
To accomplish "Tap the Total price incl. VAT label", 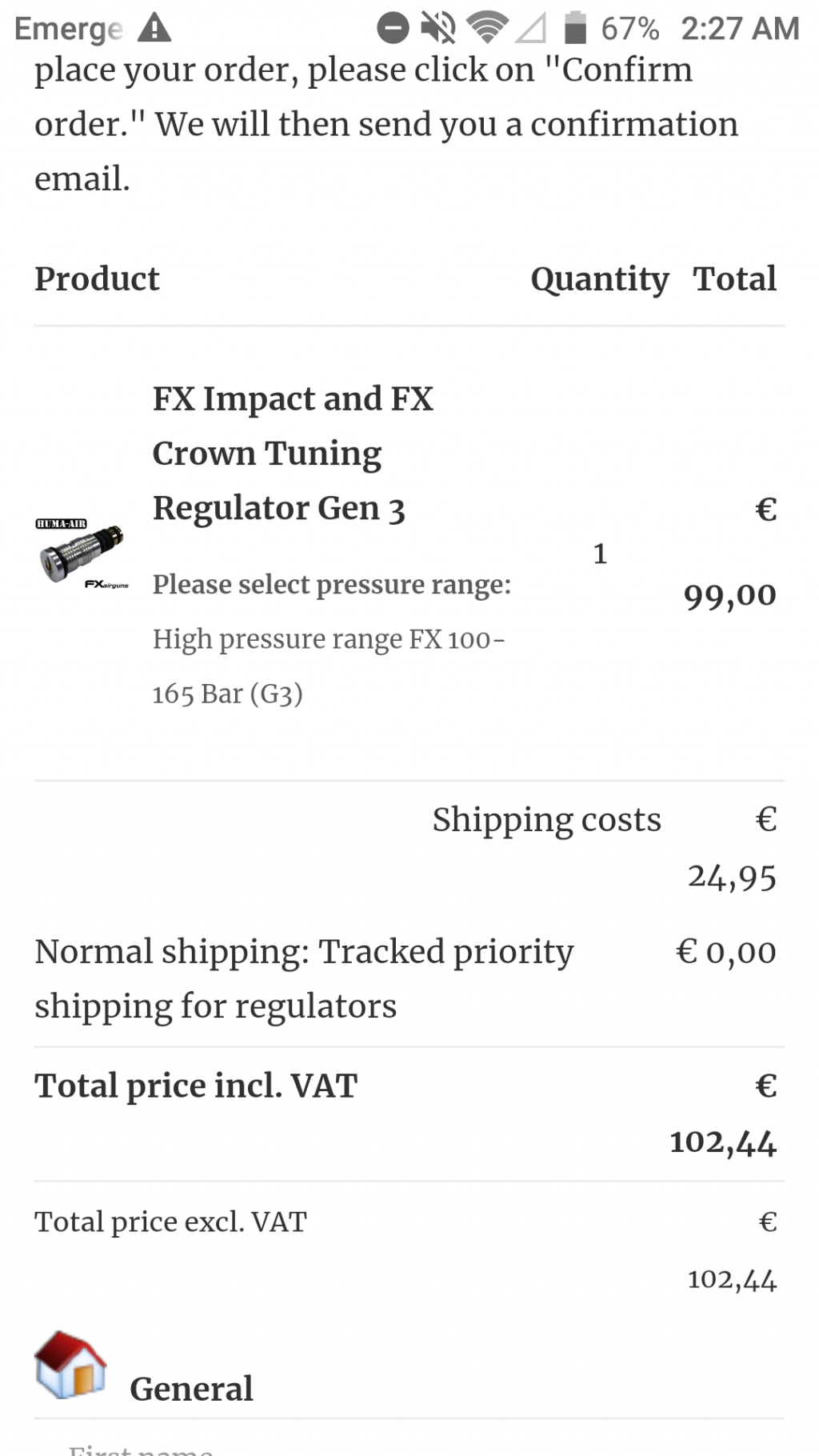I will tap(196, 1086).
